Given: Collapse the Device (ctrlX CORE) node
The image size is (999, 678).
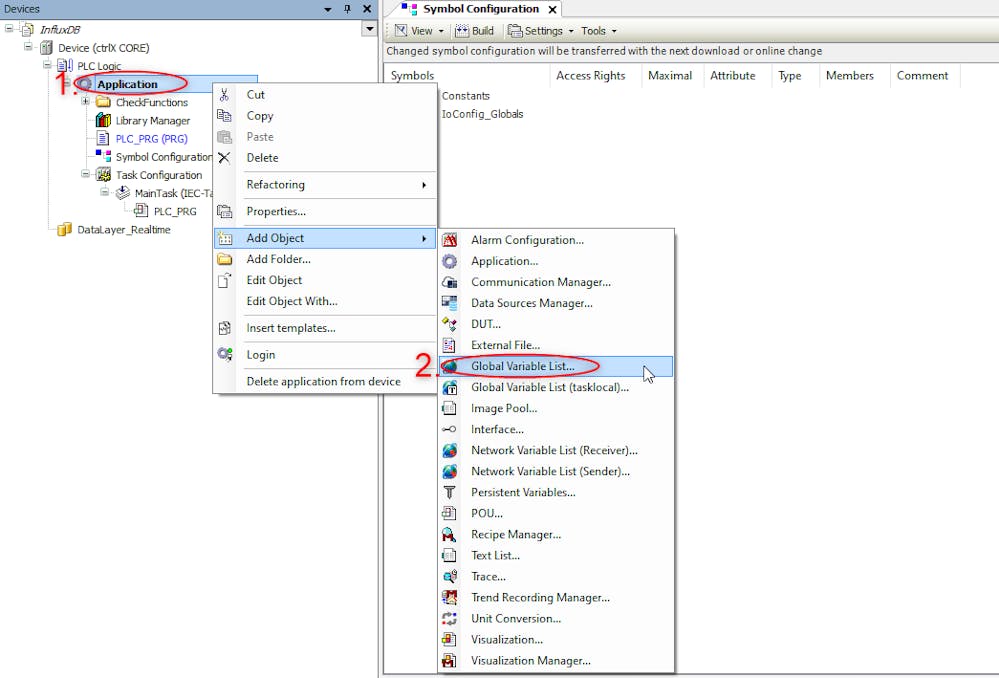Looking at the screenshot, I should point(28,47).
